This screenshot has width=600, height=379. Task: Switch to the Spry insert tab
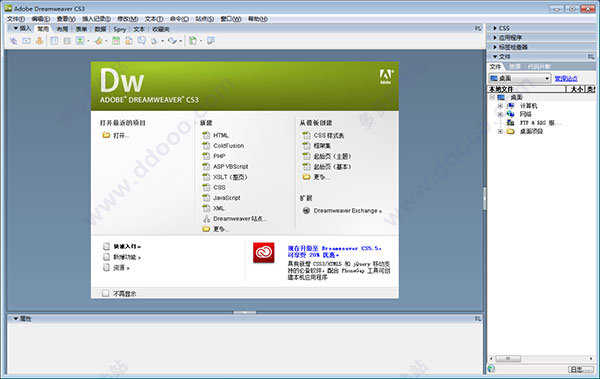coord(119,29)
